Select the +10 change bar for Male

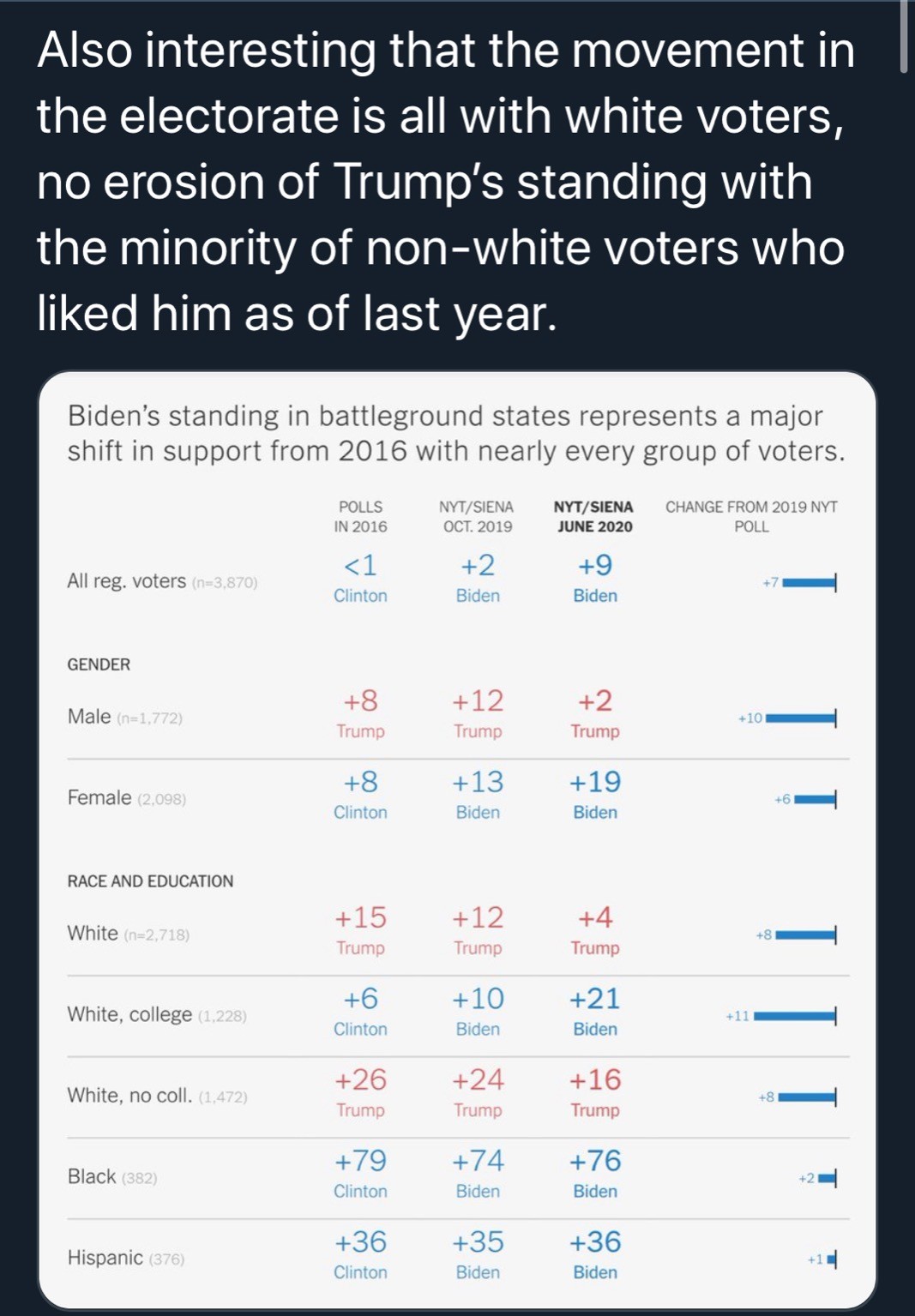(800, 718)
